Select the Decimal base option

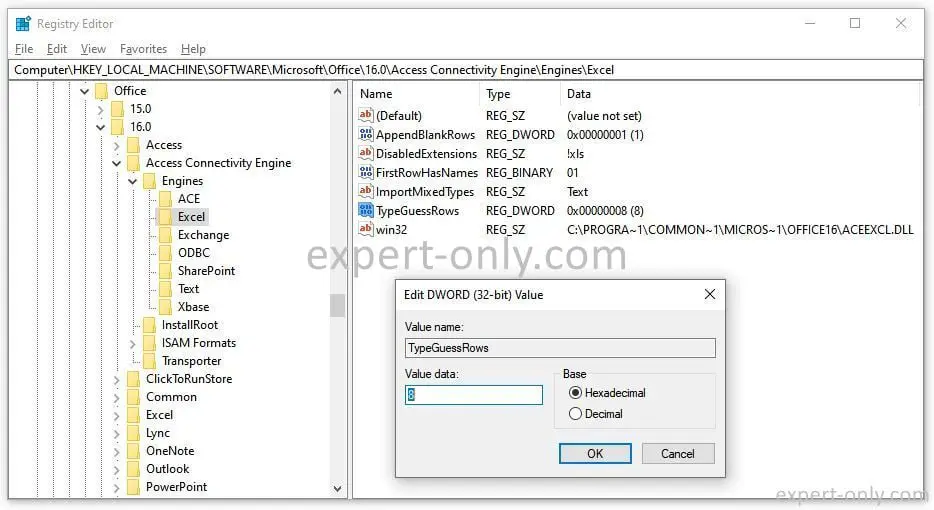[575, 413]
